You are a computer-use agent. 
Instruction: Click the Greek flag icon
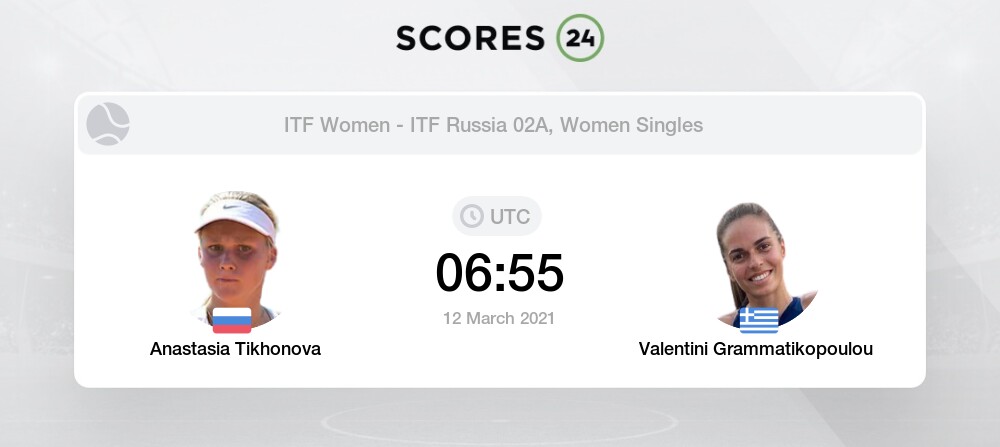(x=759, y=320)
